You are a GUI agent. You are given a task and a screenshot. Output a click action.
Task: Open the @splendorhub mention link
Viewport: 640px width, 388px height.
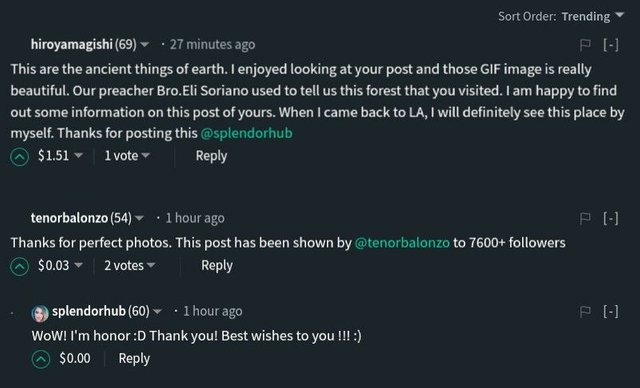point(247,133)
